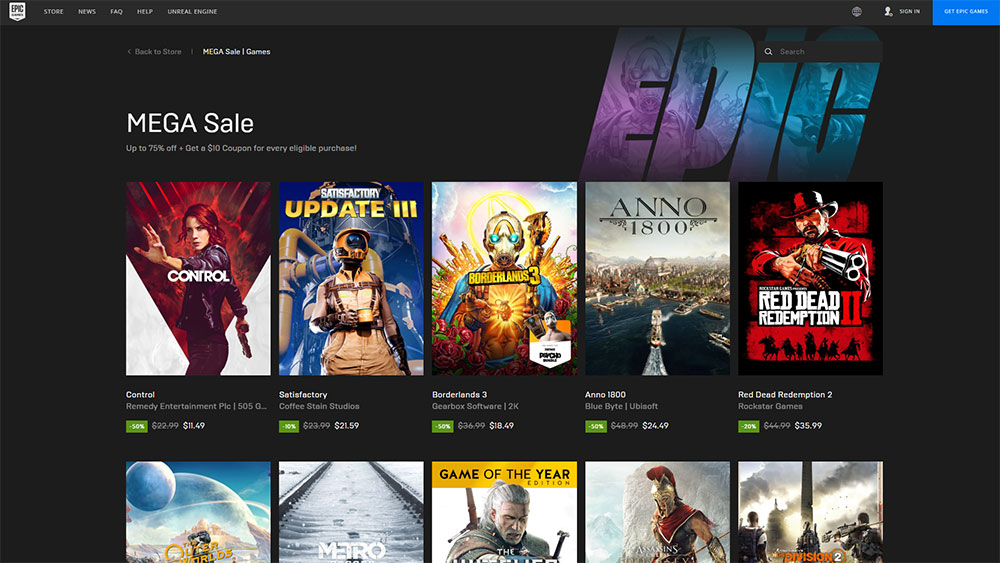Open the language globe icon

pyautogui.click(x=857, y=11)
